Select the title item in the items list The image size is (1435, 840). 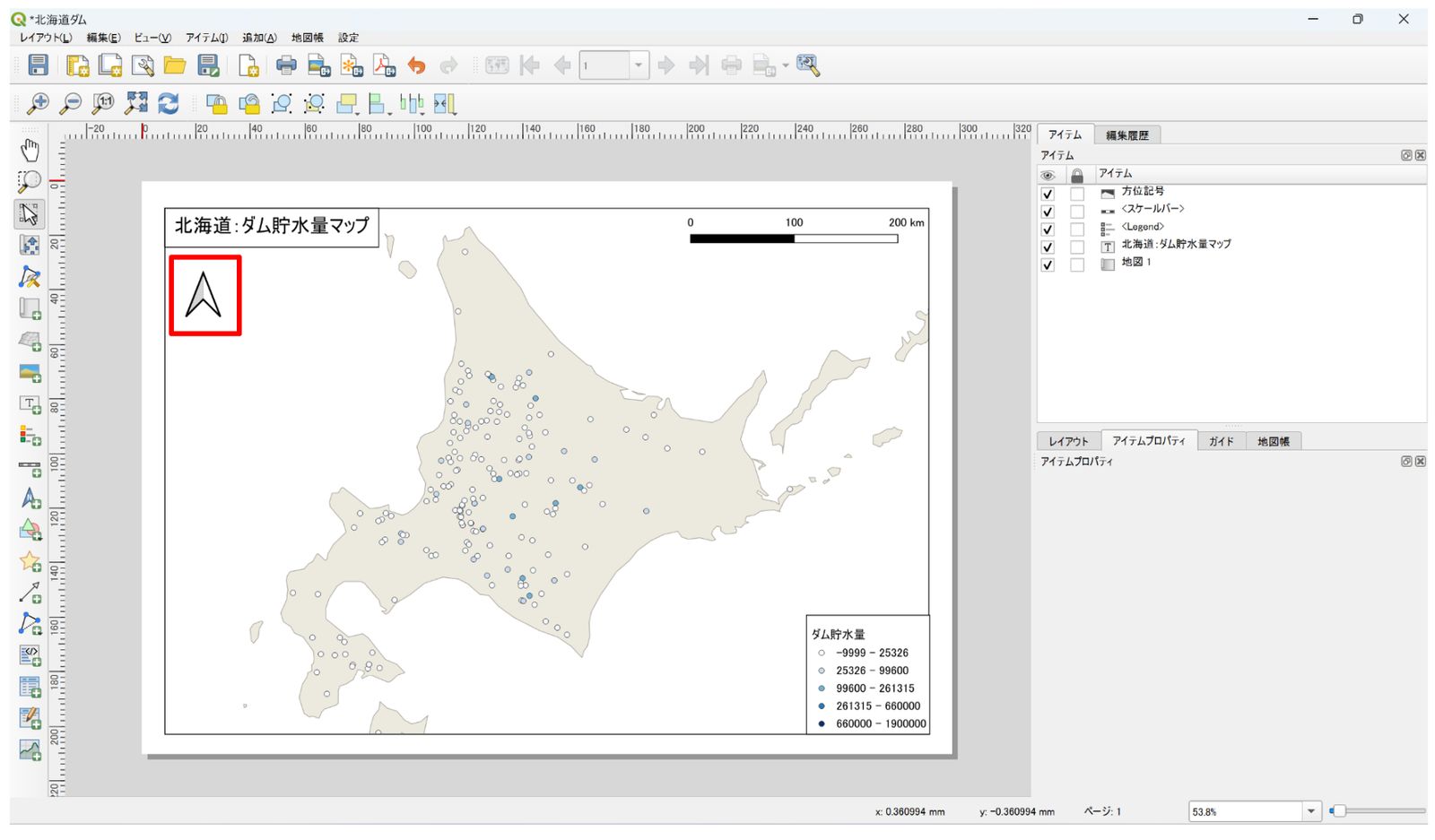pyautogui.click(x=1176, y=245)
